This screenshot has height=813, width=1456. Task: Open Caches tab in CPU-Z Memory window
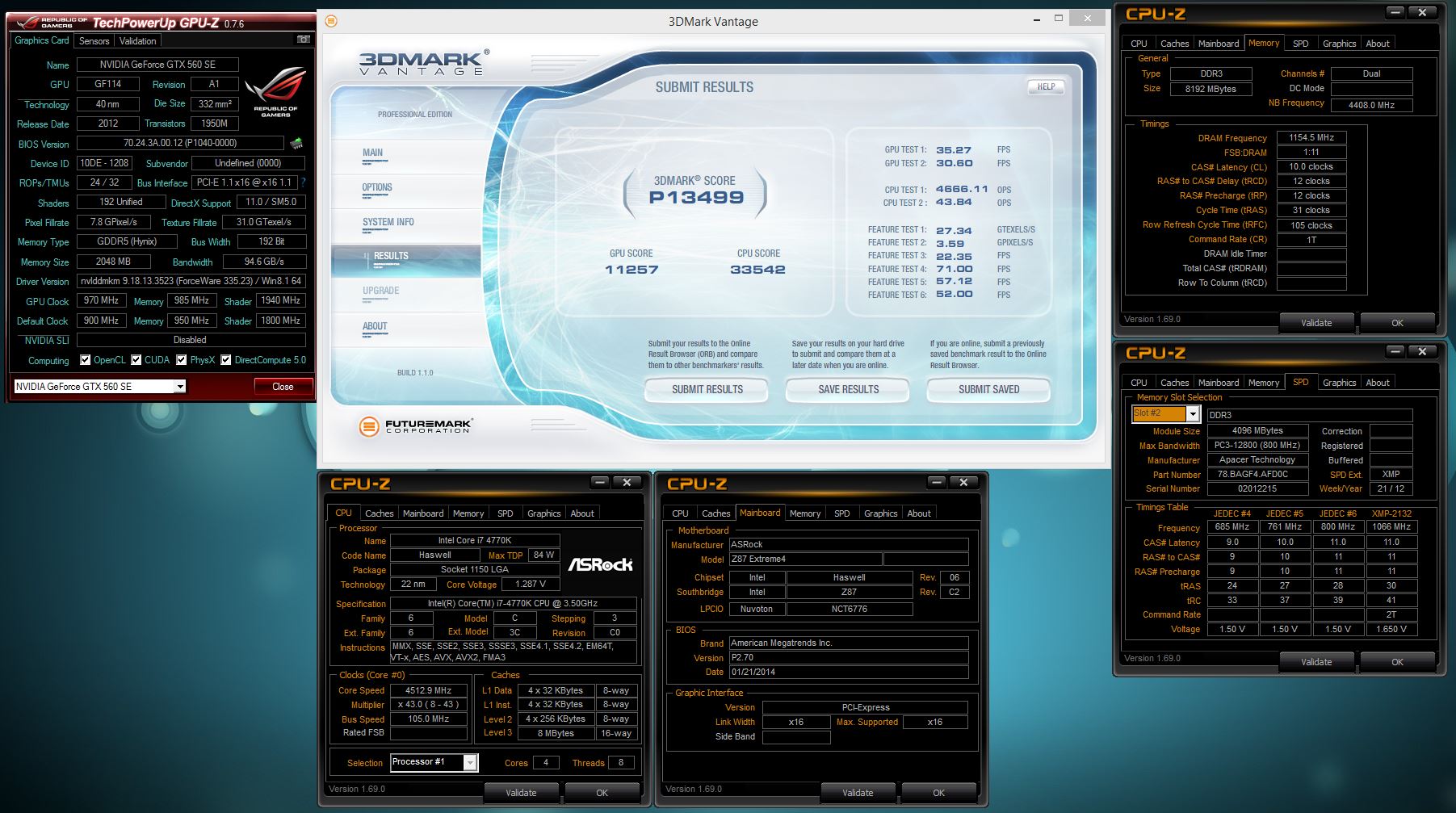coord(1174,44)
